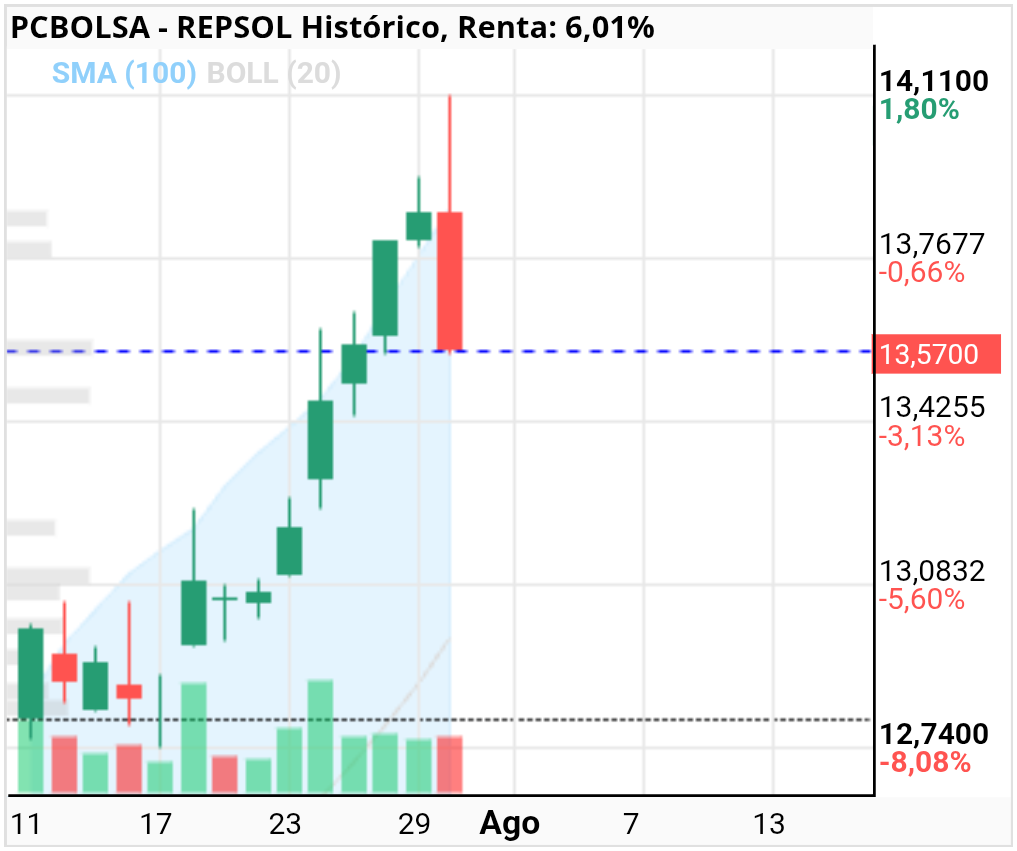Image resolution: width=1017 pixels, height=851 pixels.
Task: Click the 1,80% percentage label
Action: 919,110
